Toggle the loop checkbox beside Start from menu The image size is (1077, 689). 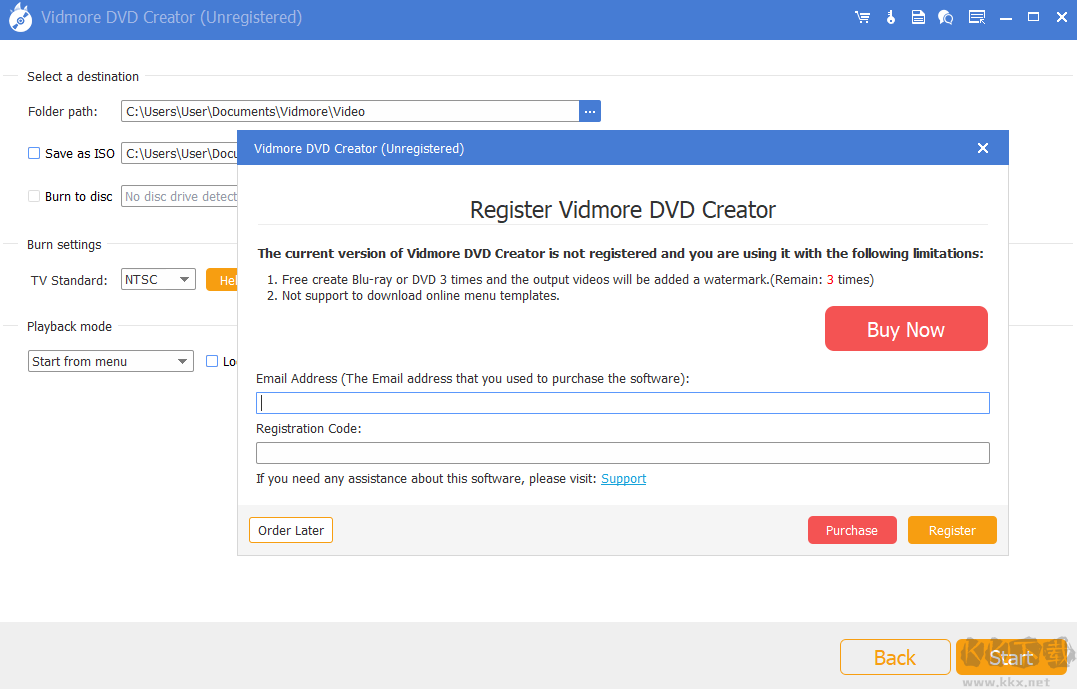click(x=212, y=361)
